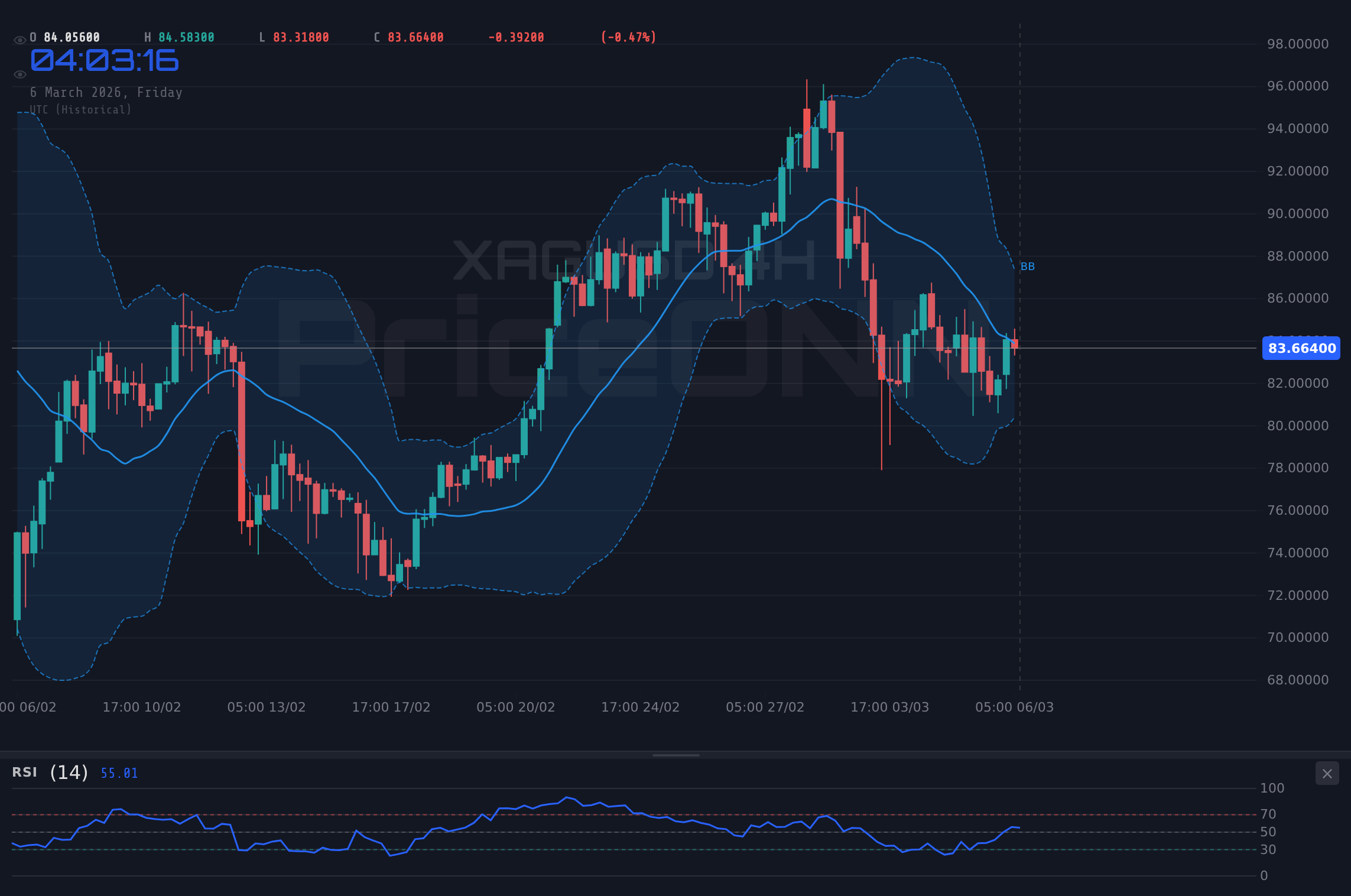This screenshot has width=1351, height=896.
Task: Click the 88.00000 price axis label
Action: 1298,257
